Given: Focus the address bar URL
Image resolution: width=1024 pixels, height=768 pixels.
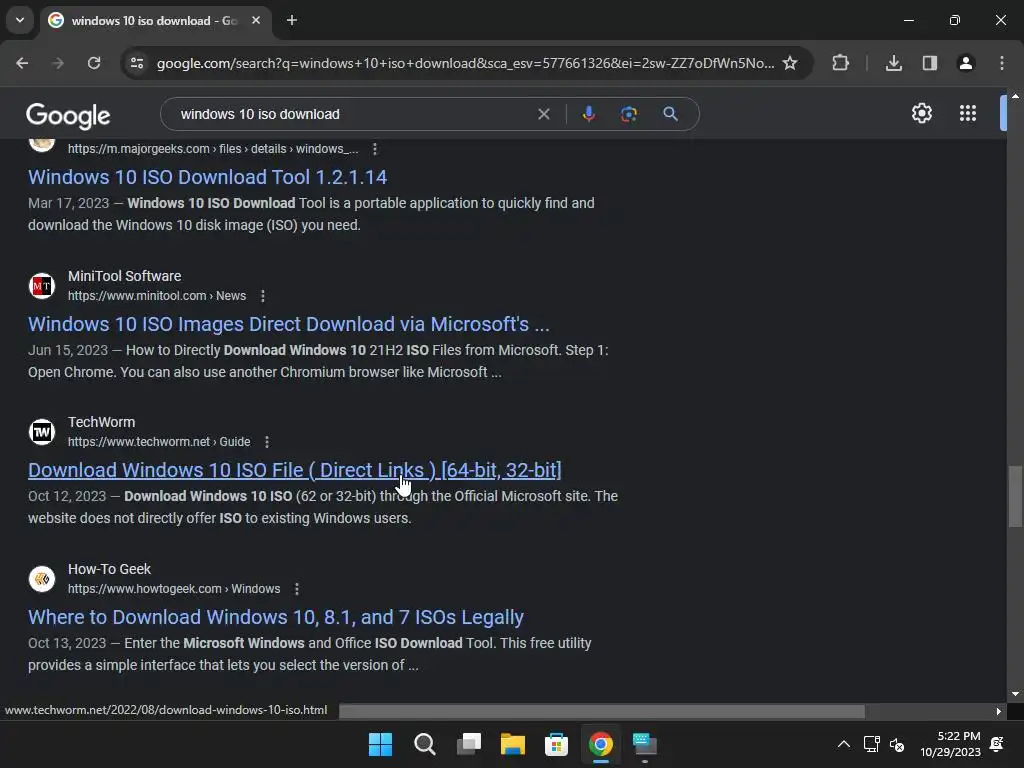Looking at the screenshot, I should click(465, 63).
